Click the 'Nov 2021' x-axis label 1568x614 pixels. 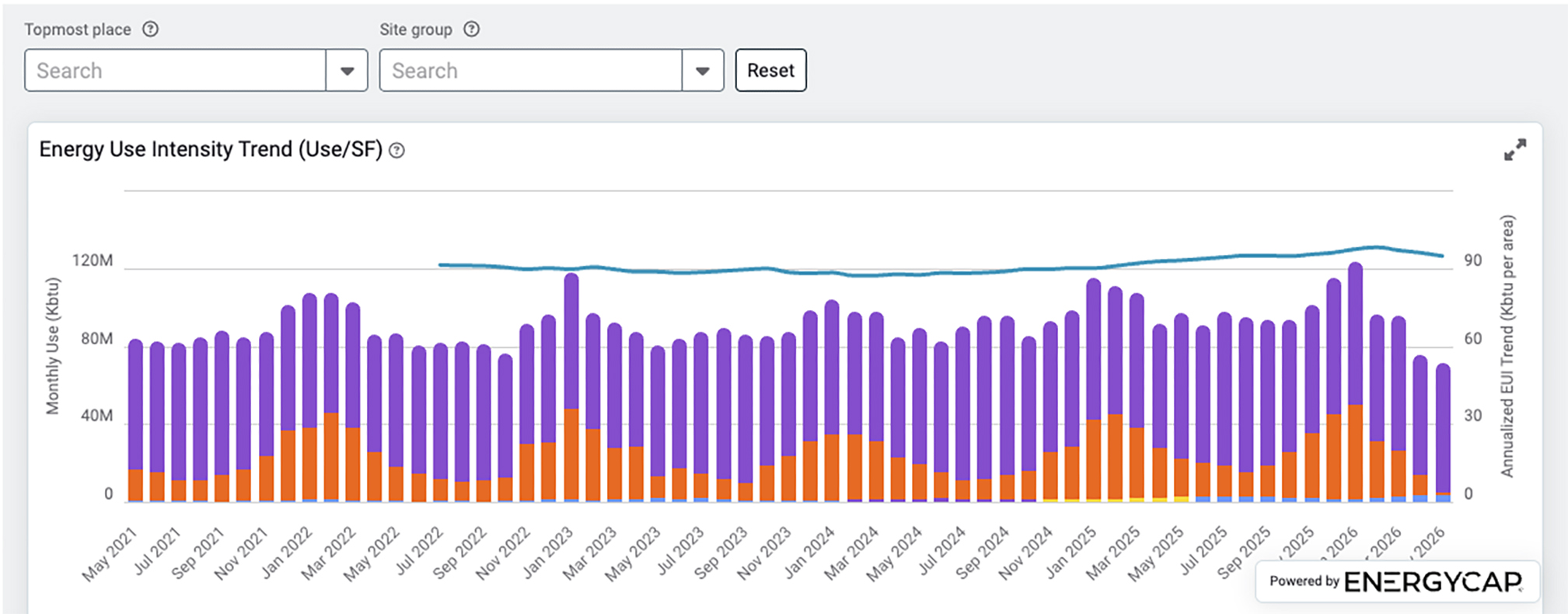click(241, 553)
